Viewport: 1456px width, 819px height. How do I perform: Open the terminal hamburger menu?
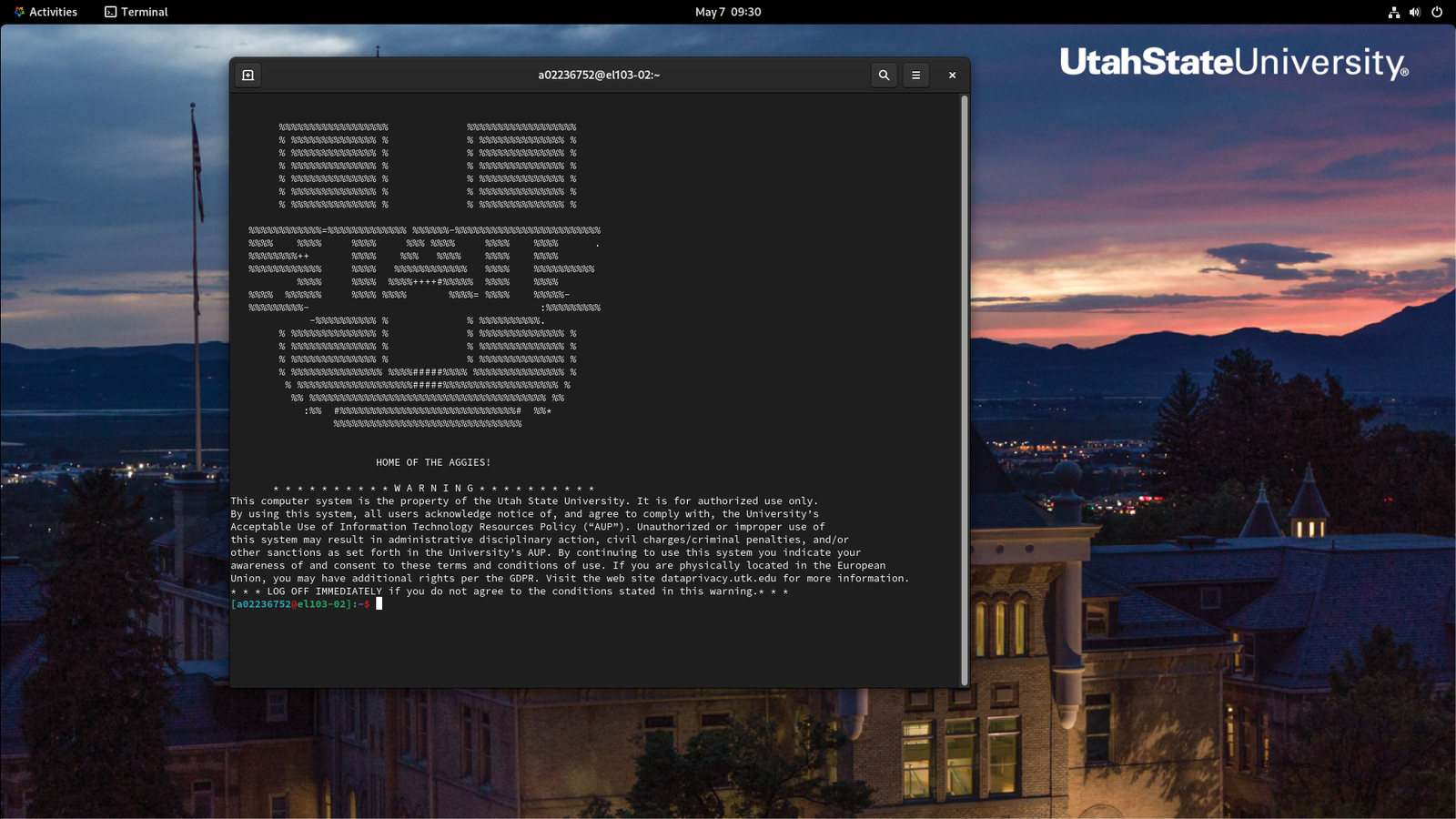coord(916,76)
